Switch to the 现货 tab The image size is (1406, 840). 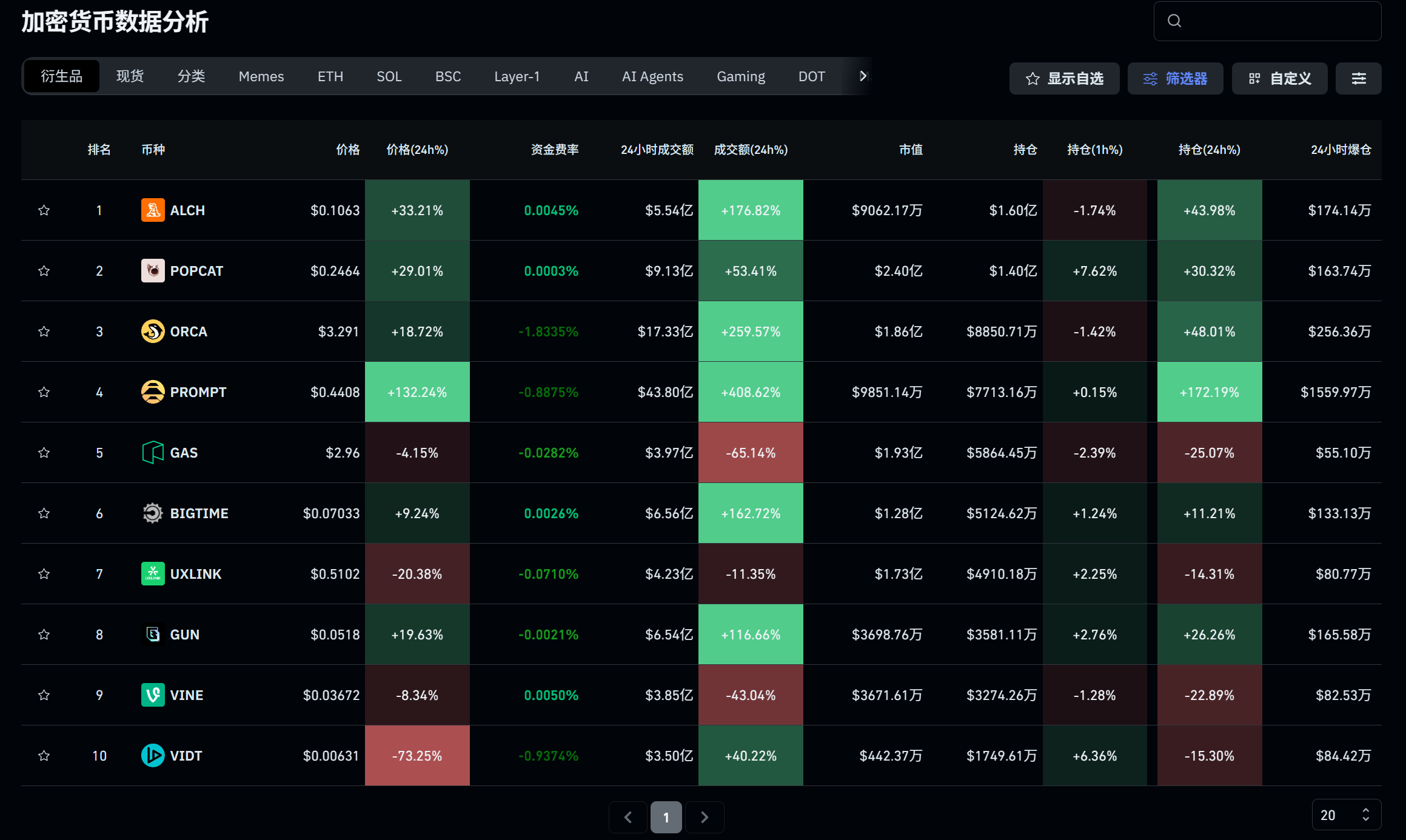tap(130, 76)
